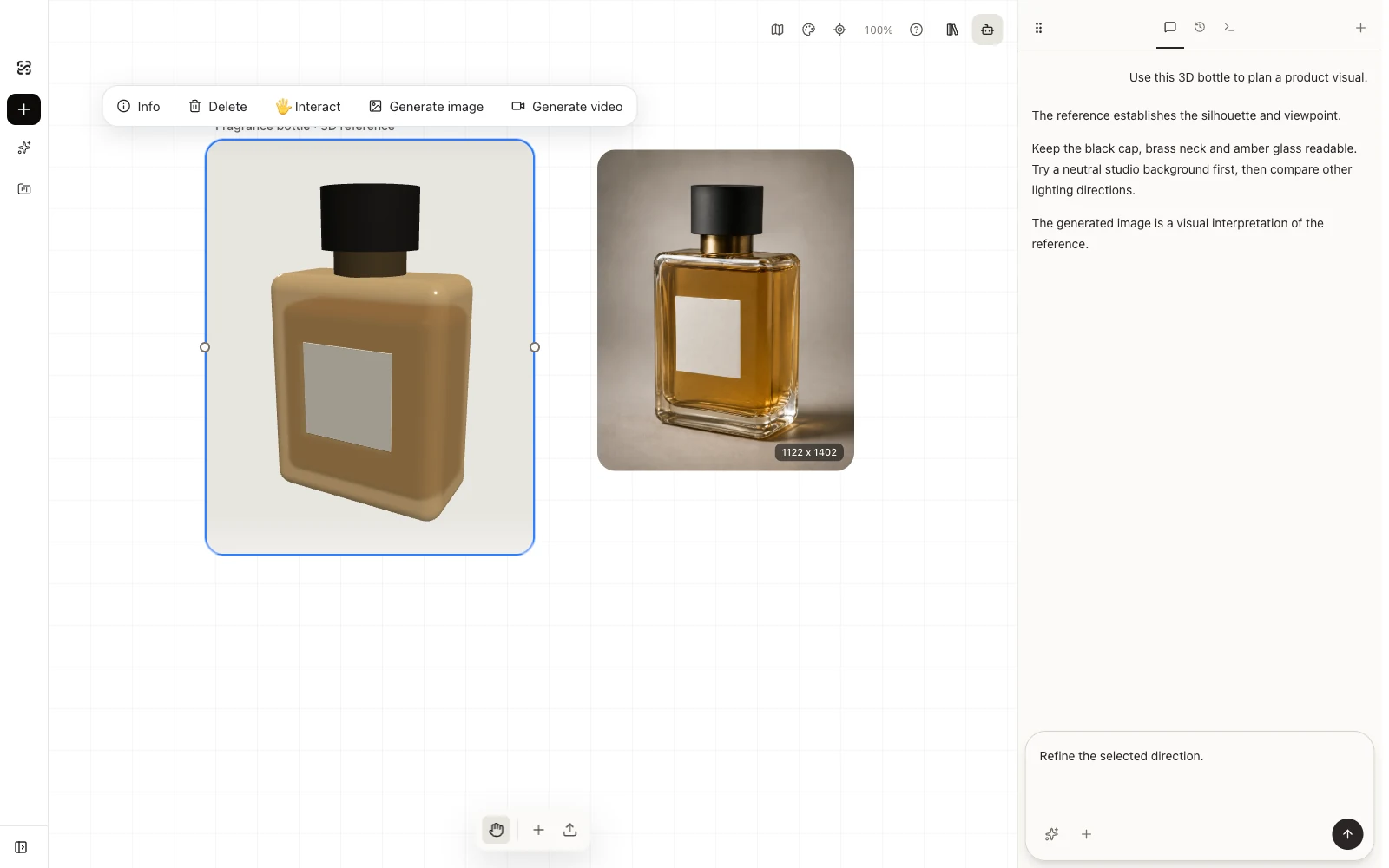Open the library books icon
Screen dimensions: 1389x868
click(952, 30)
